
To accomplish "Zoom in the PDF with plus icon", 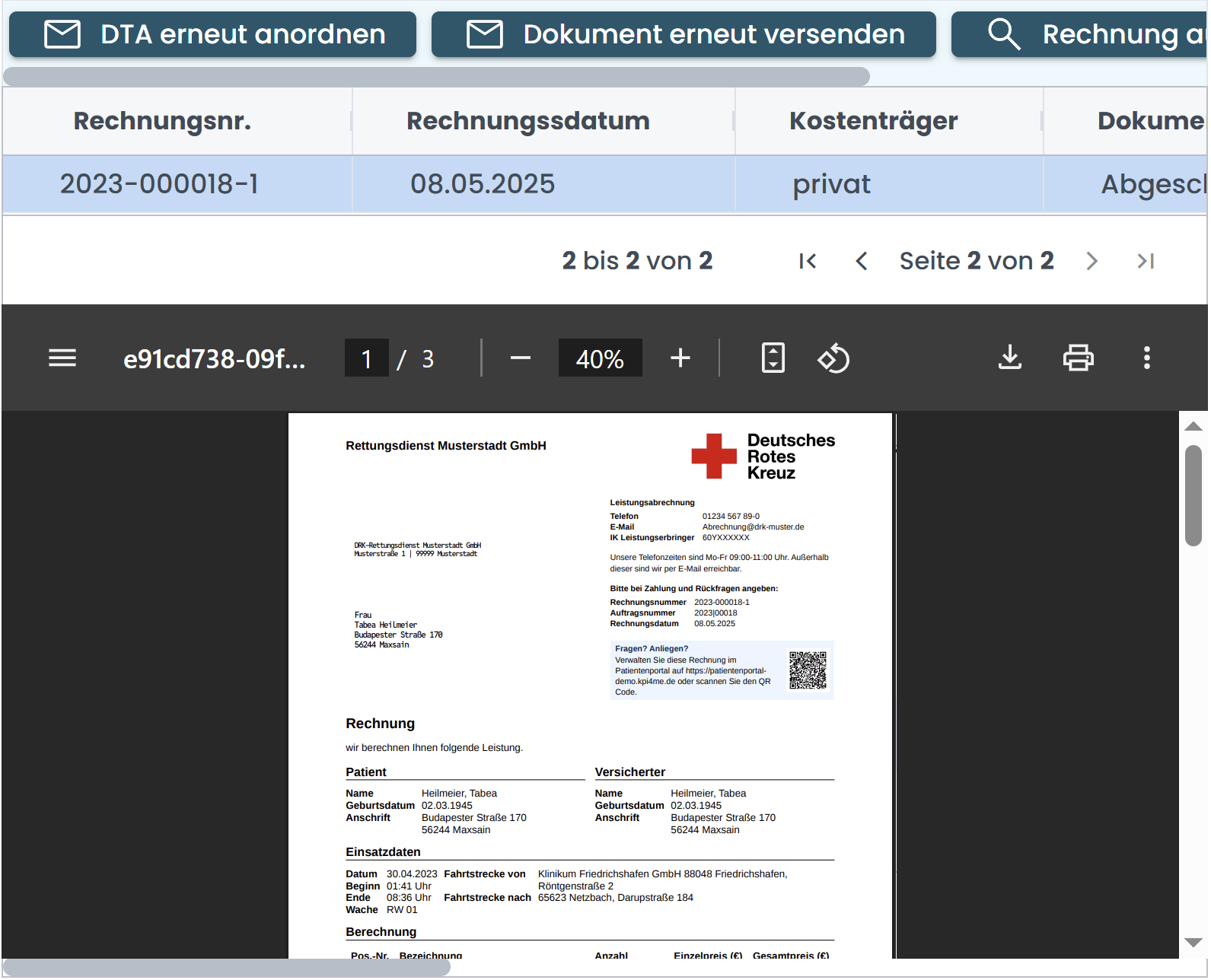I will tap(680, 358).
